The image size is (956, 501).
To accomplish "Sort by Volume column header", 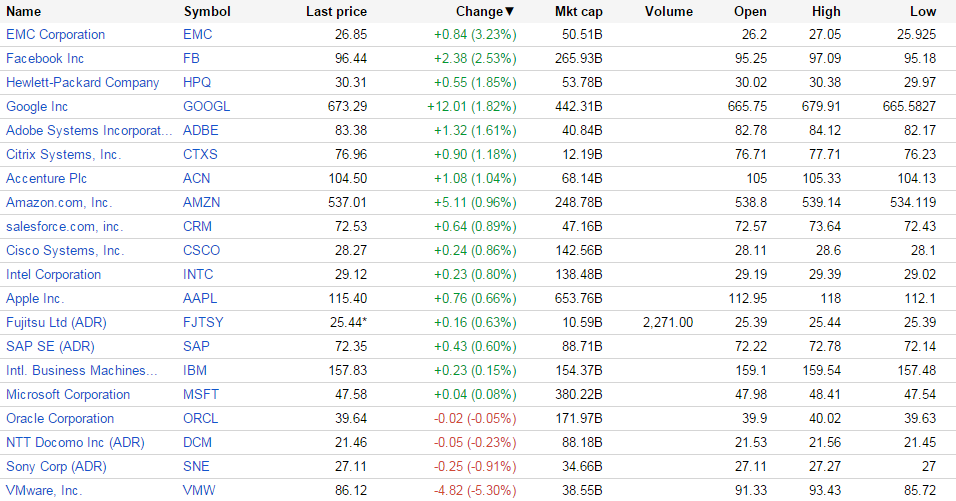I will coord(669,12).
